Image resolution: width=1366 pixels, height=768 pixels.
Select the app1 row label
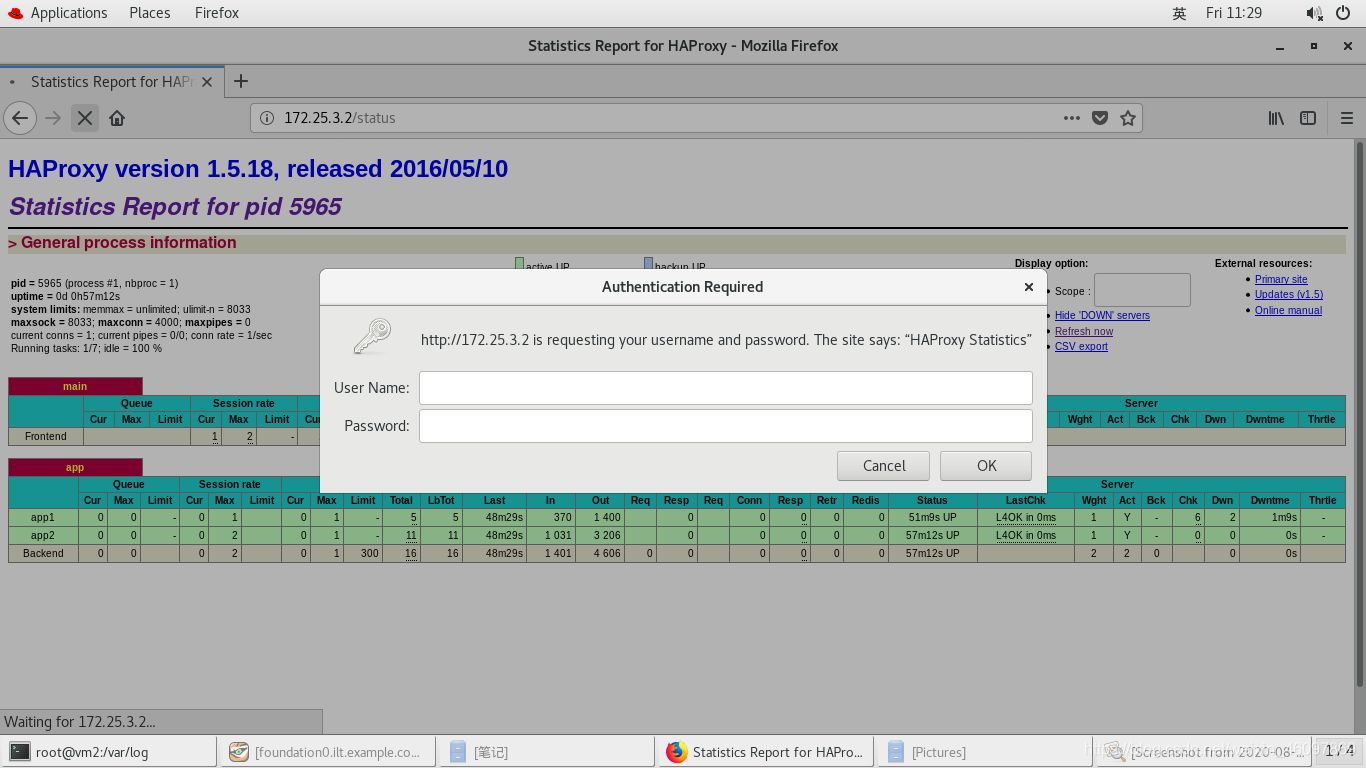pyautogui.click(x=43, y=517)
